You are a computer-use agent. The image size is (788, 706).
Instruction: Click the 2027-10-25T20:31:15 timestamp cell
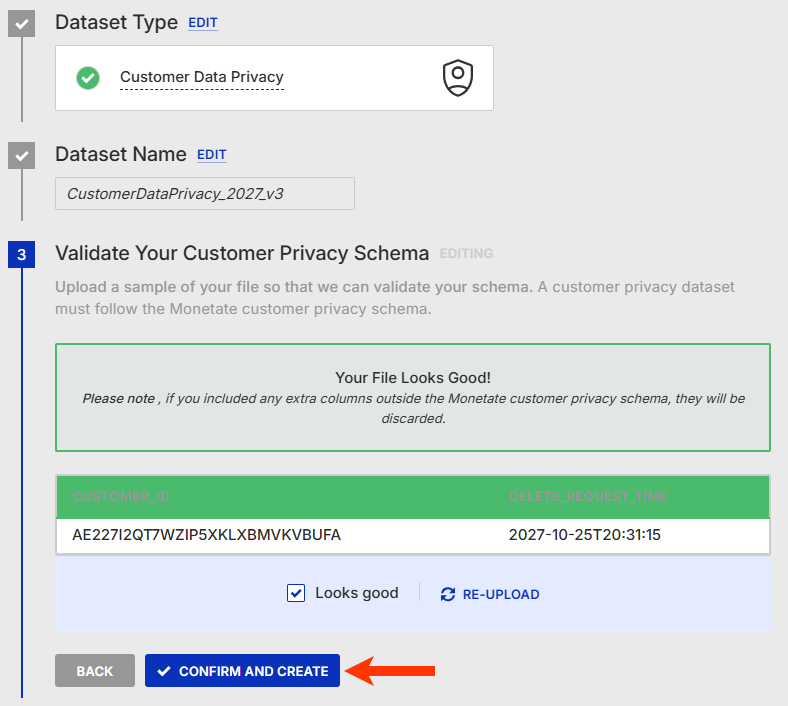[585, 535]
